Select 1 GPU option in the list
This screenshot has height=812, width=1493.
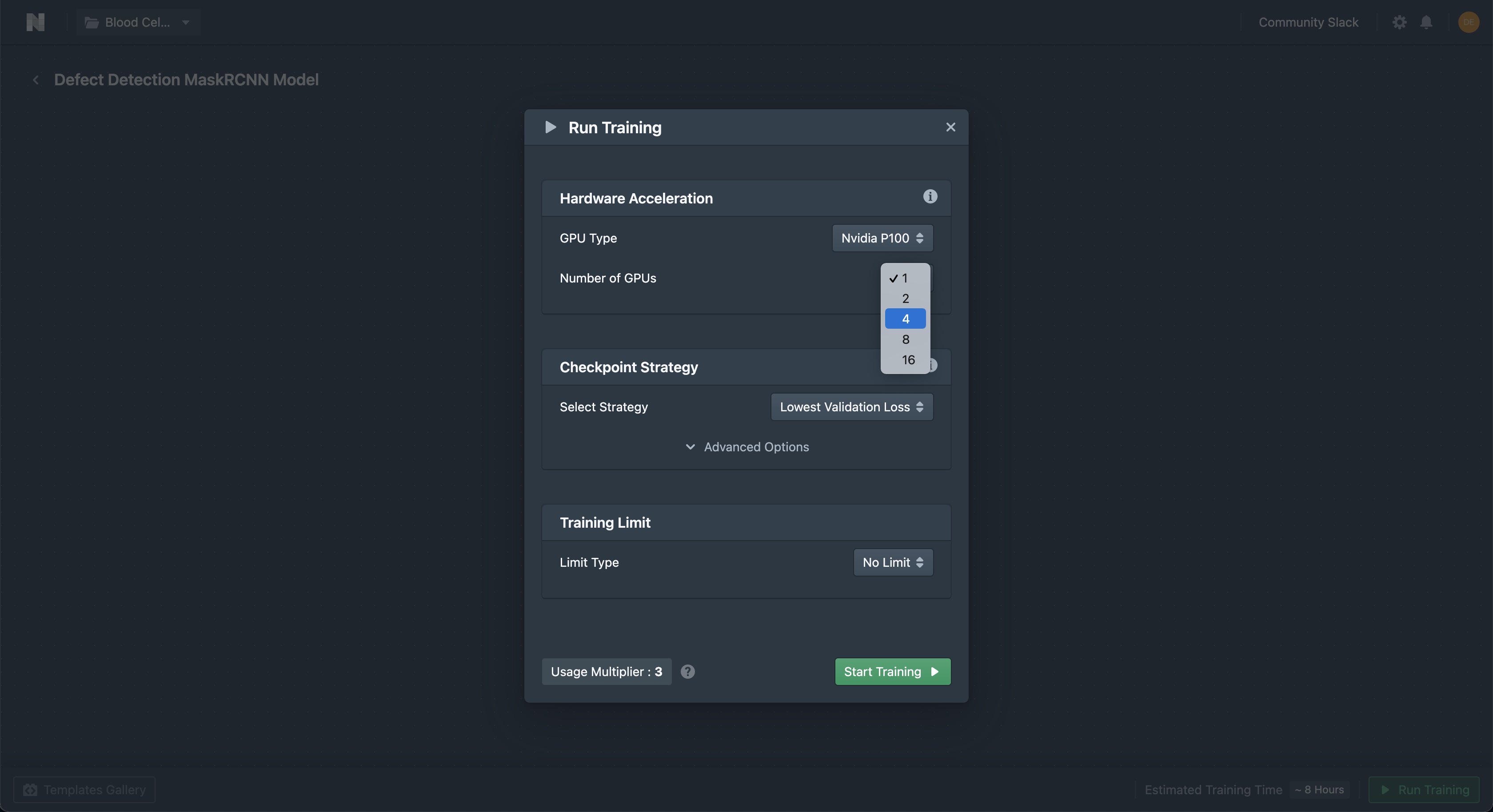point(905,278)
